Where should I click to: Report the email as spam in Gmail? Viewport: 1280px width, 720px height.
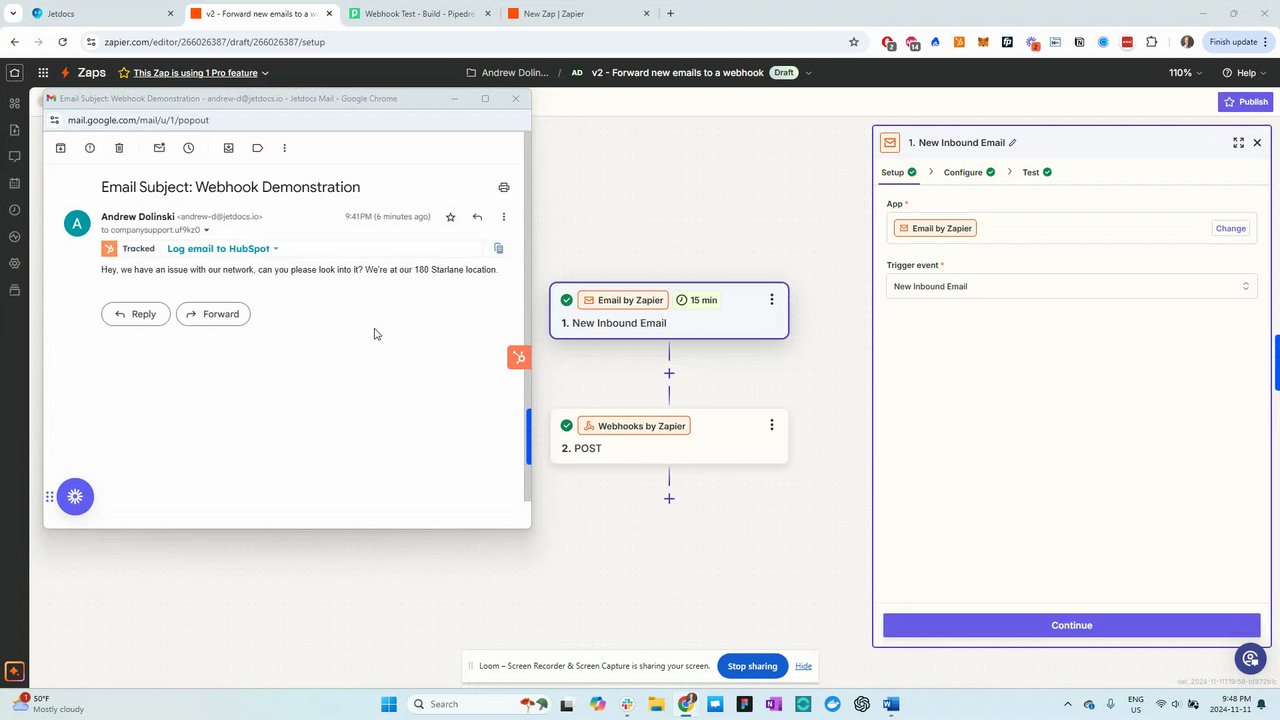[90, 148]
